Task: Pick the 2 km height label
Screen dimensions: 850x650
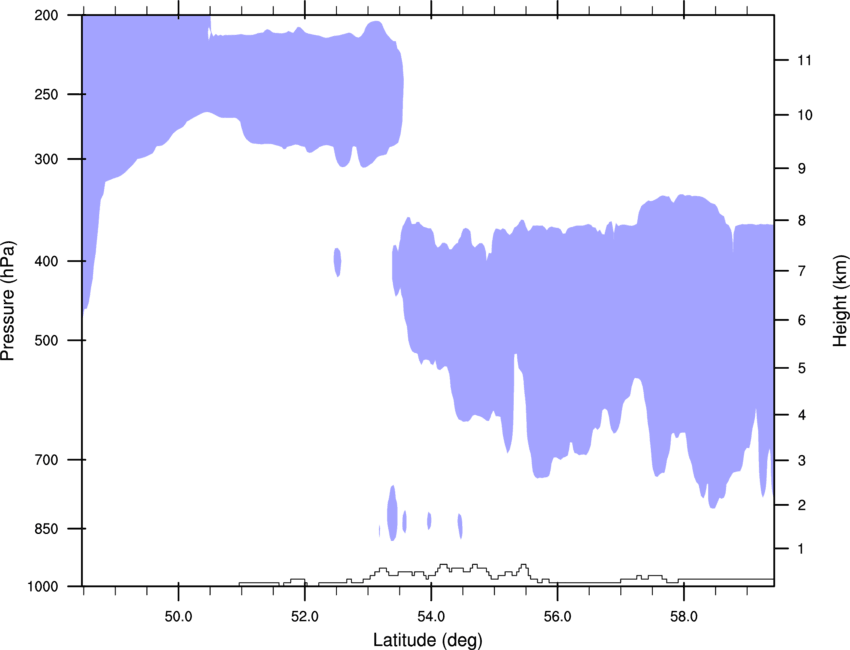Action: [802, 505]
